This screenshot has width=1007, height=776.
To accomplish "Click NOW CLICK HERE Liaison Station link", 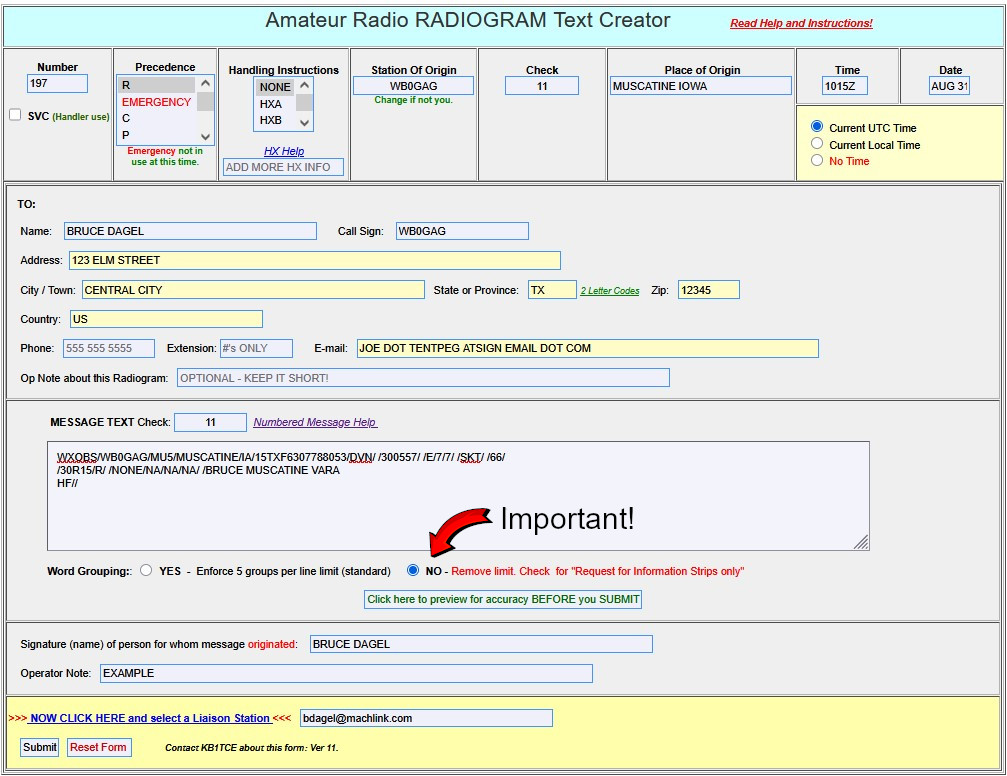I will (x=150, y=718).
